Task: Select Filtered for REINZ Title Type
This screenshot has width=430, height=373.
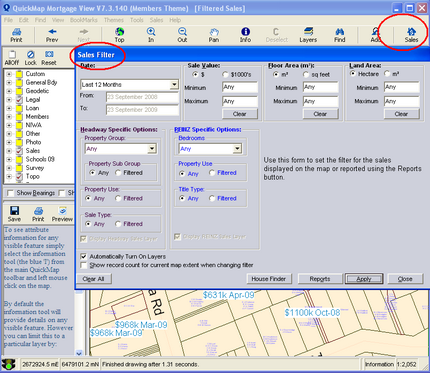Action: point(212,198)
